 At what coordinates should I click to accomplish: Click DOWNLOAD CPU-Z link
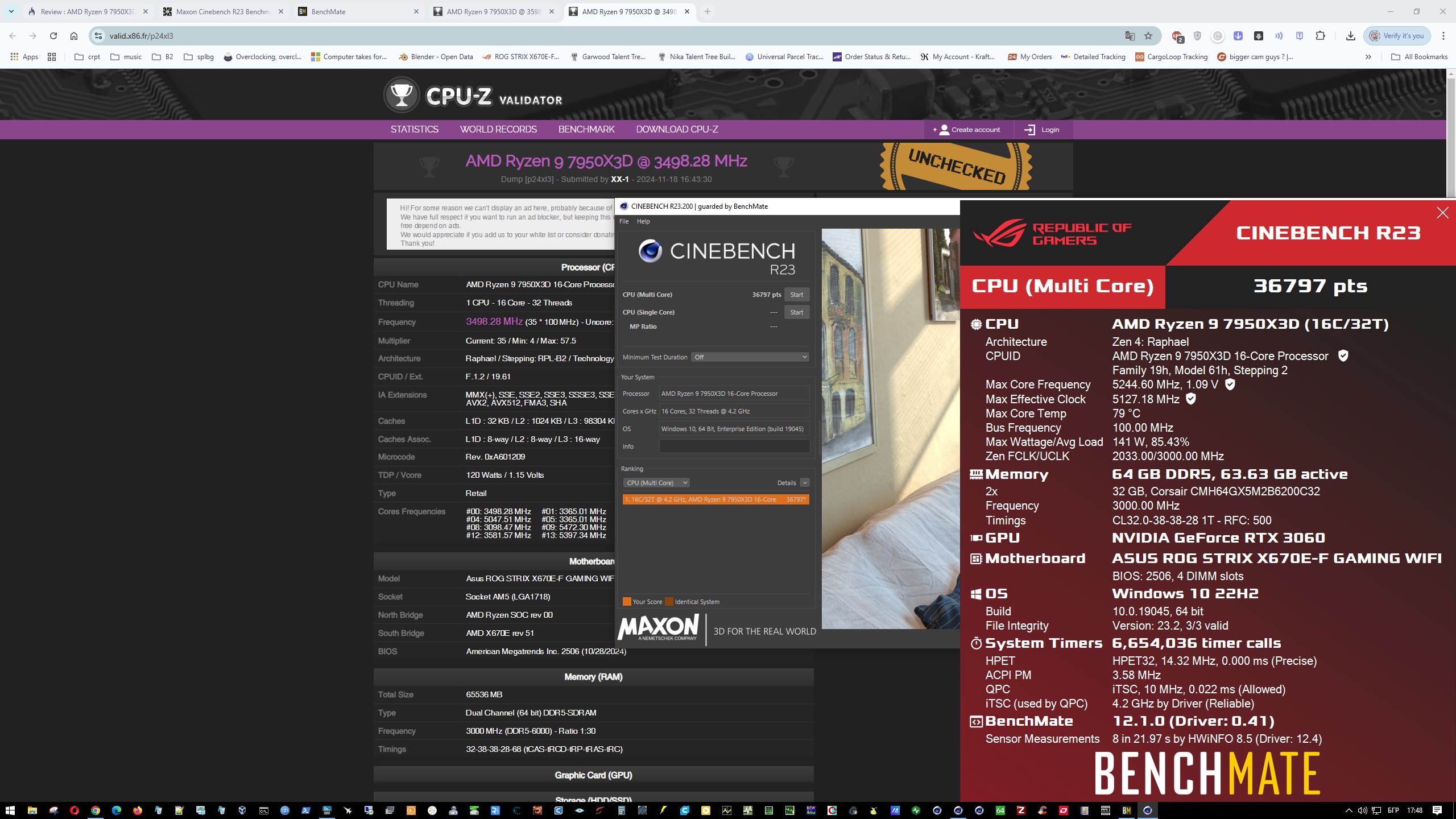click(x=677, y=130)
